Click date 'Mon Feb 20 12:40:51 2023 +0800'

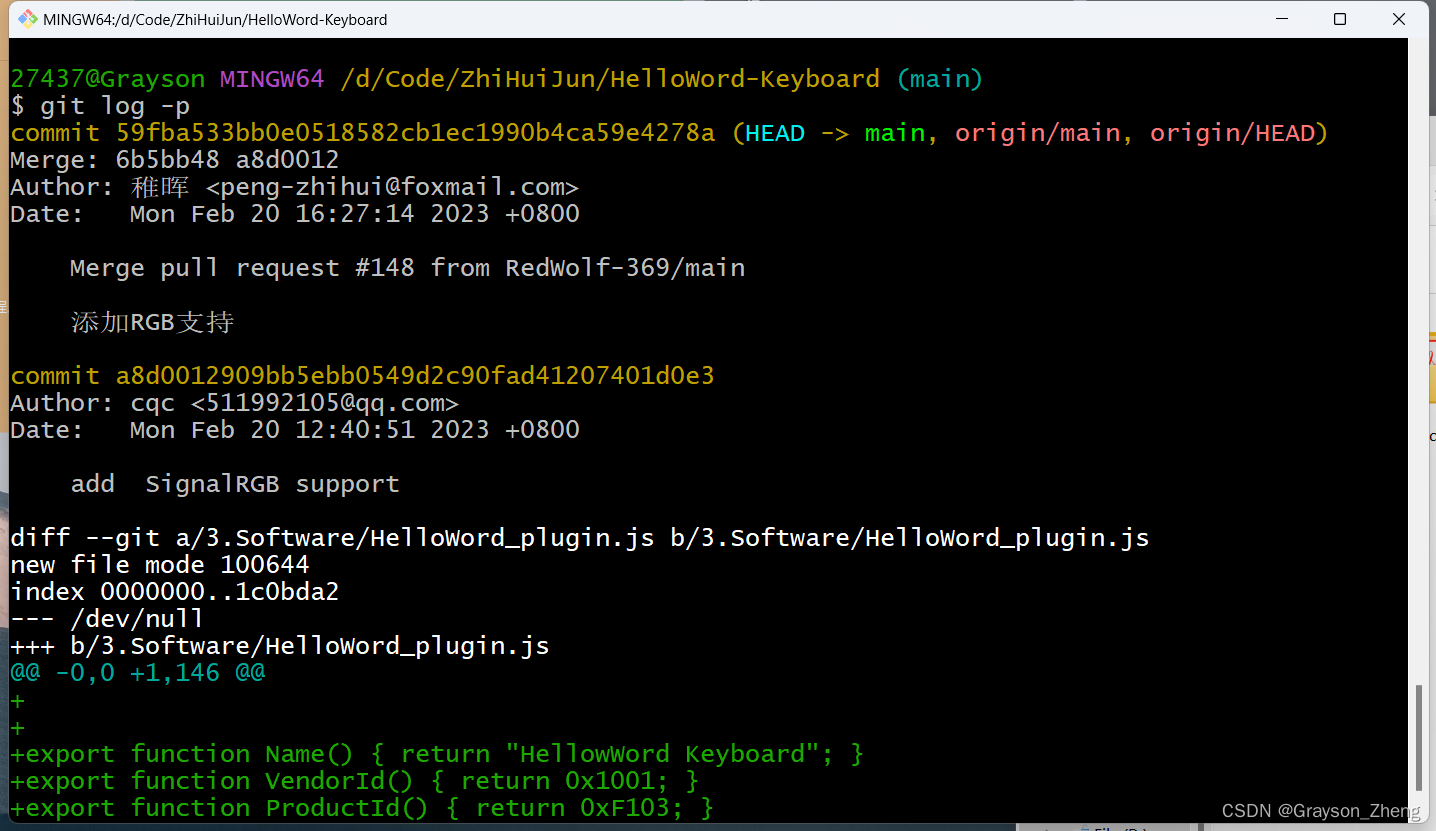(x=355, y=430)
